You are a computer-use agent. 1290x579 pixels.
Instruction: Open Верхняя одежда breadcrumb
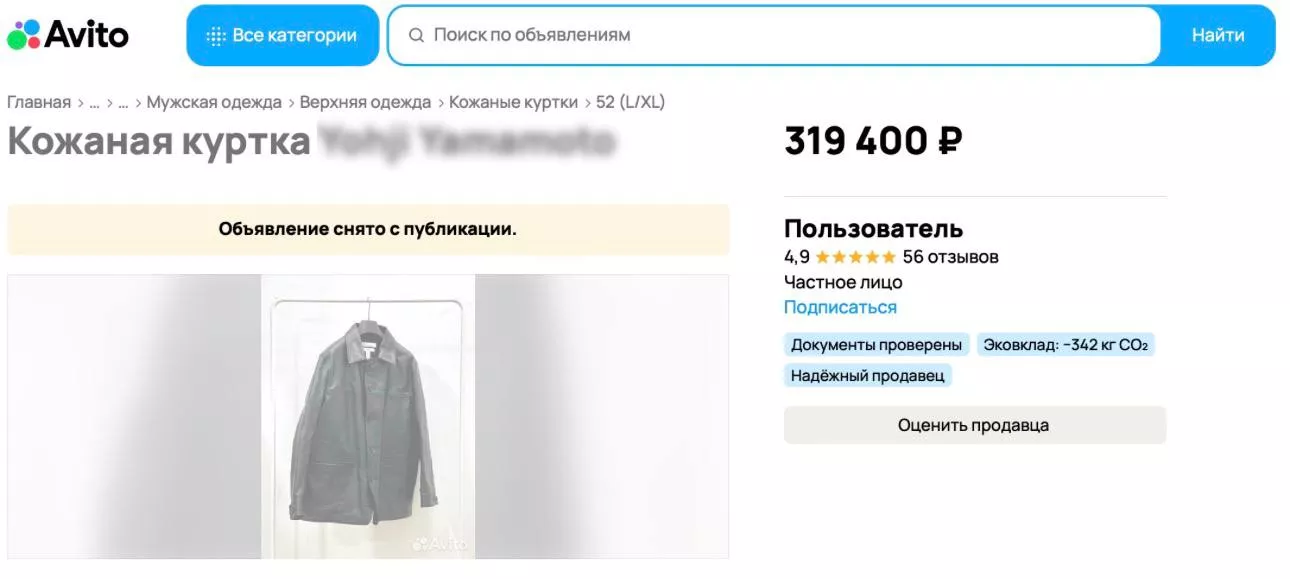pyautogui.click(x=365, y=102)
